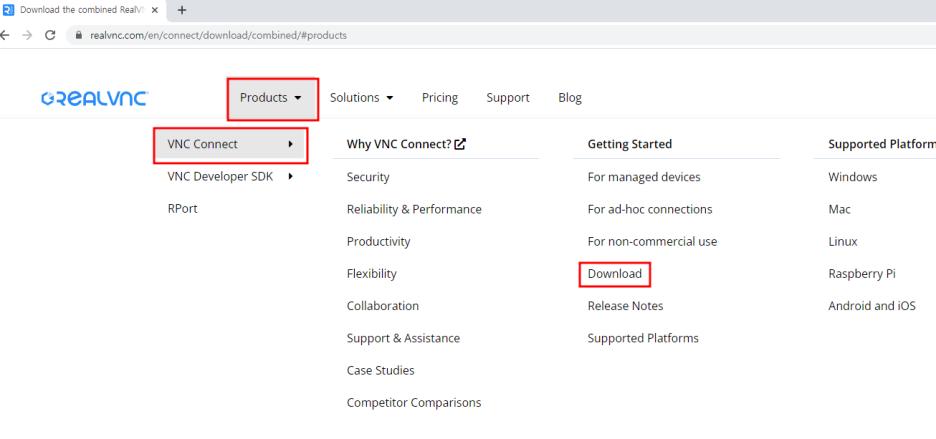
Task: Open the Support page
Action: click(x=508, y=97)
